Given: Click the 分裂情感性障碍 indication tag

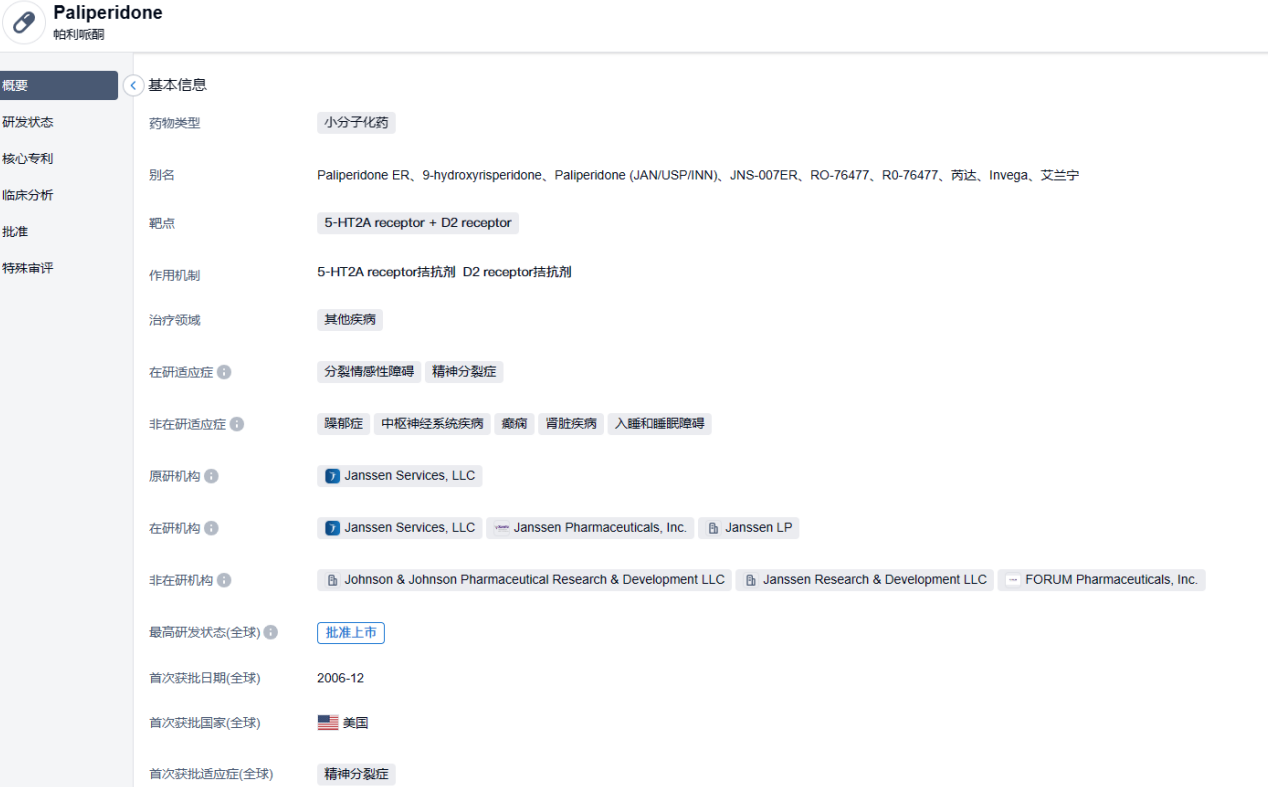Looking at the screenshot, I should 369,372.
